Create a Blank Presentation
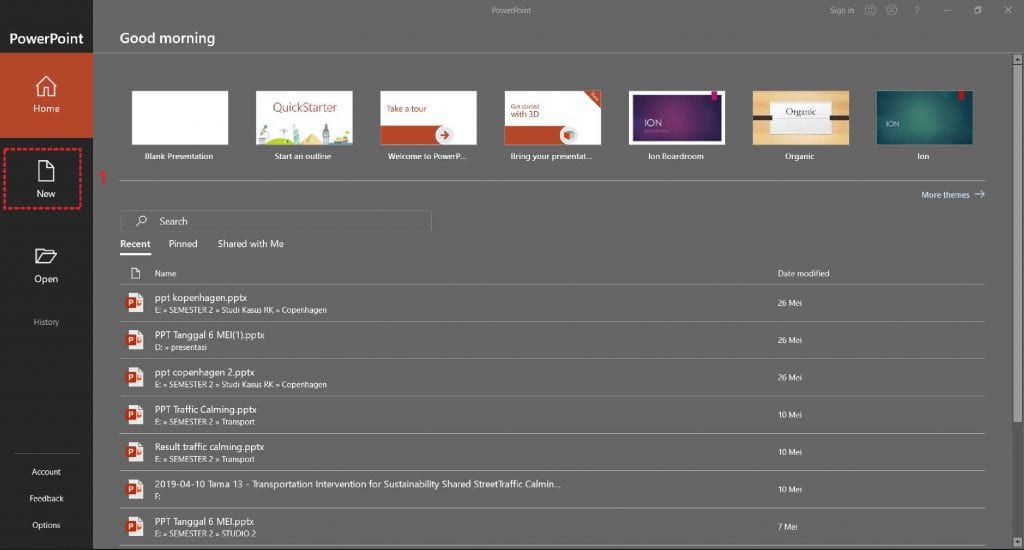The image size is (1024, 550). pos(180,125)
